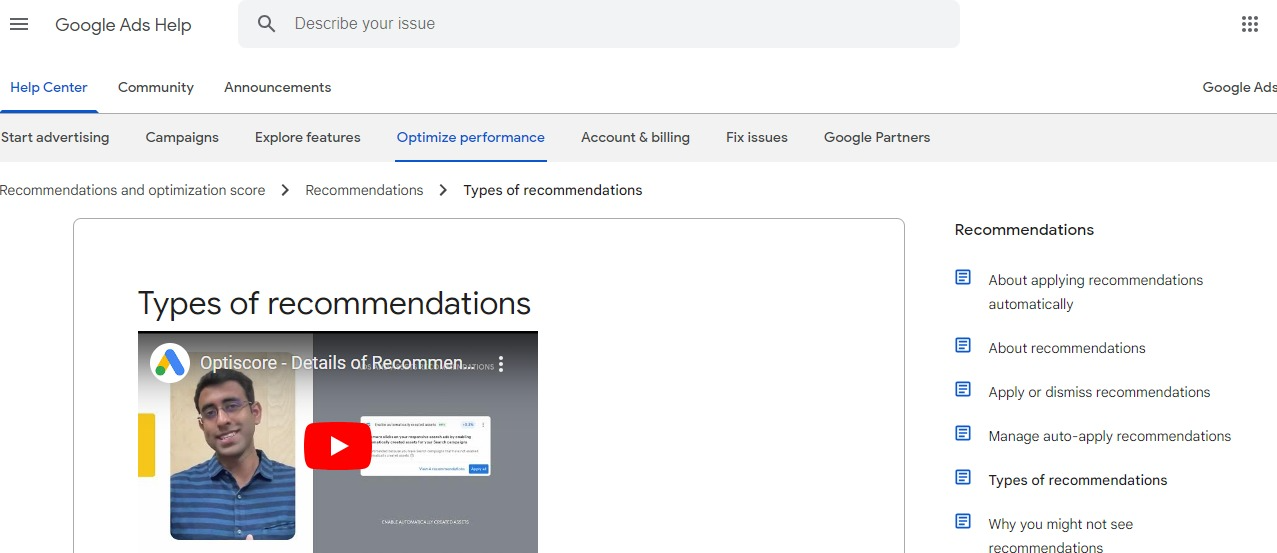The height and width of the screenshot is (553, 1277).
Task: Open the hamburger main menu
Action: click(x=19, y=24)
